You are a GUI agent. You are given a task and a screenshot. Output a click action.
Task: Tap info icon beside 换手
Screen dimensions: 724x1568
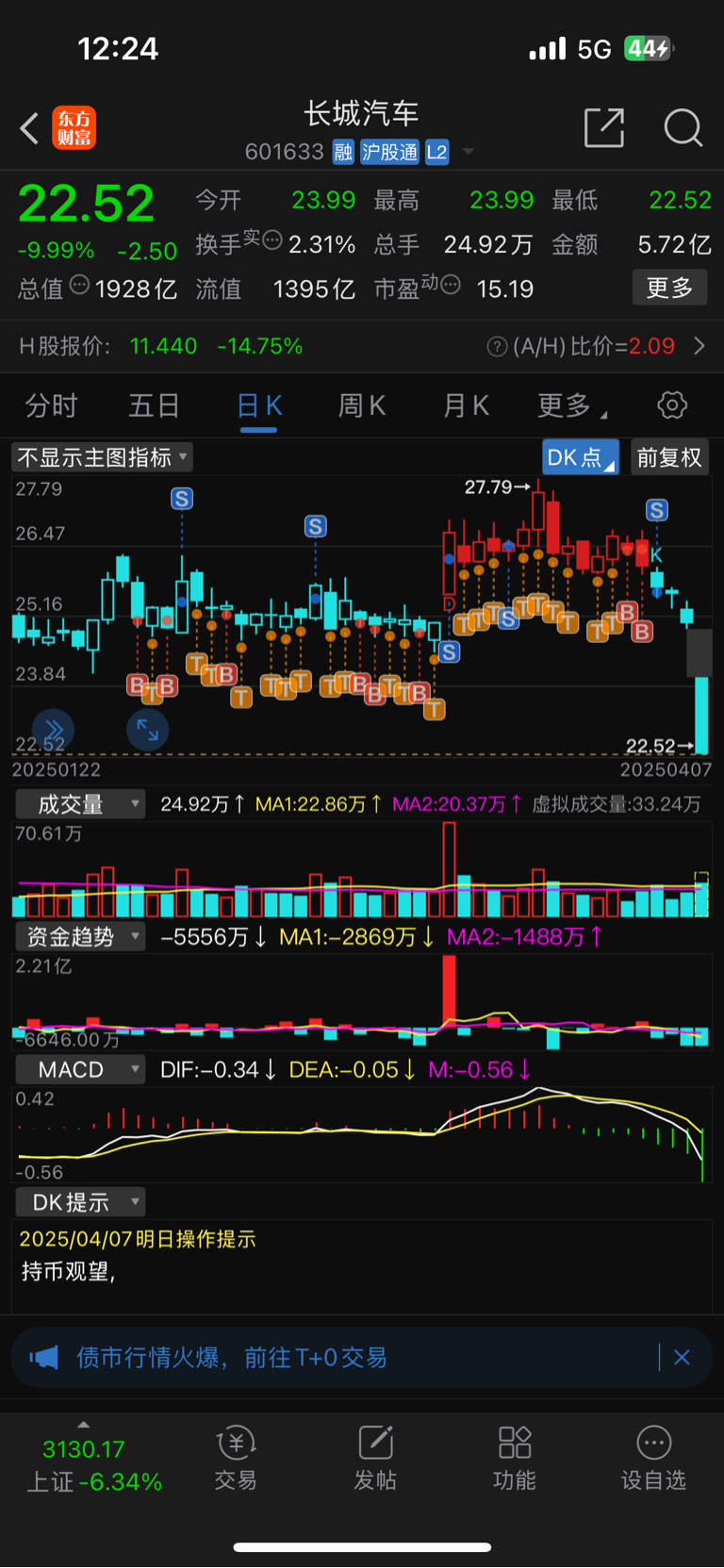271,239
